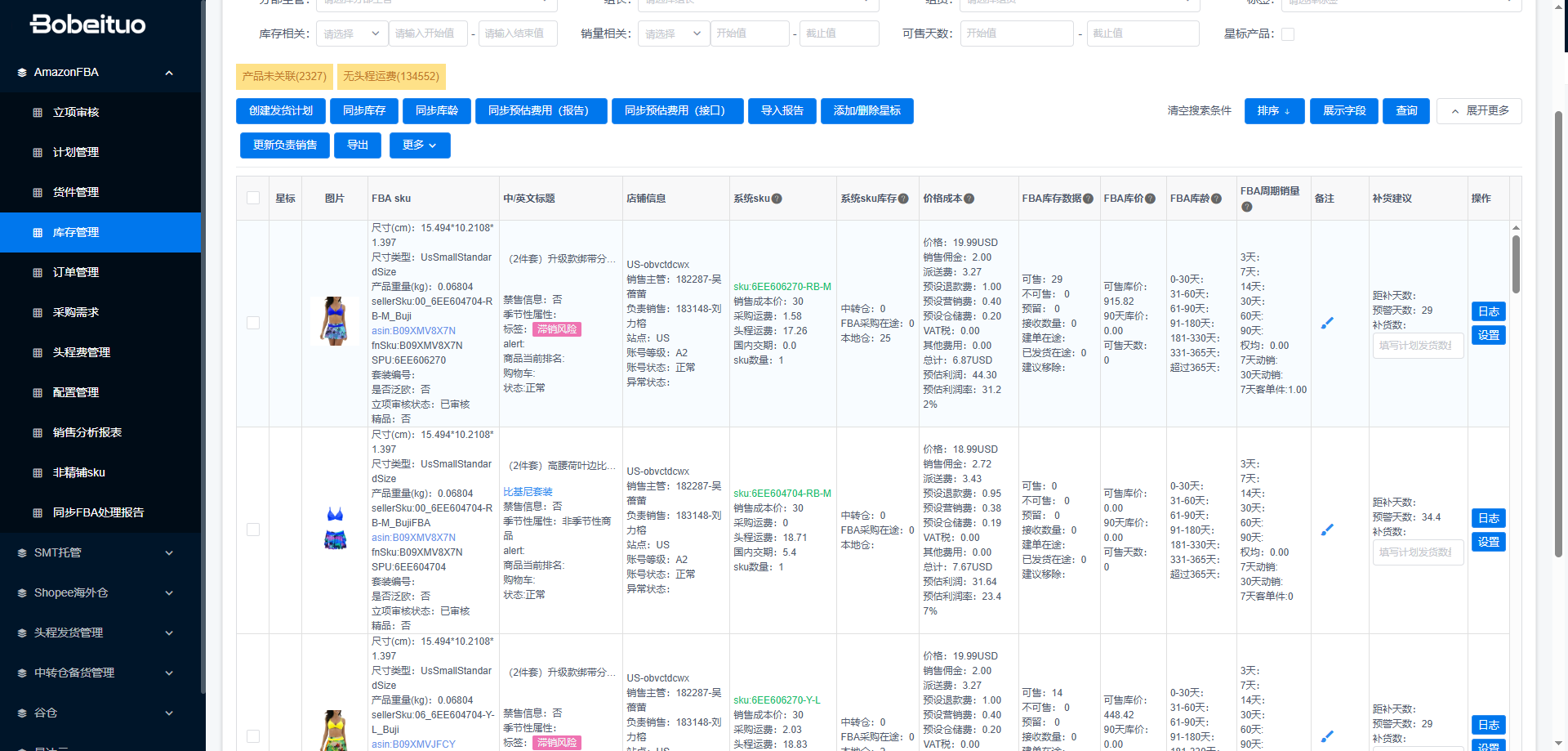The image size is (1568, 751).
Task: Check the first product row checkbox
Action: 253,323
